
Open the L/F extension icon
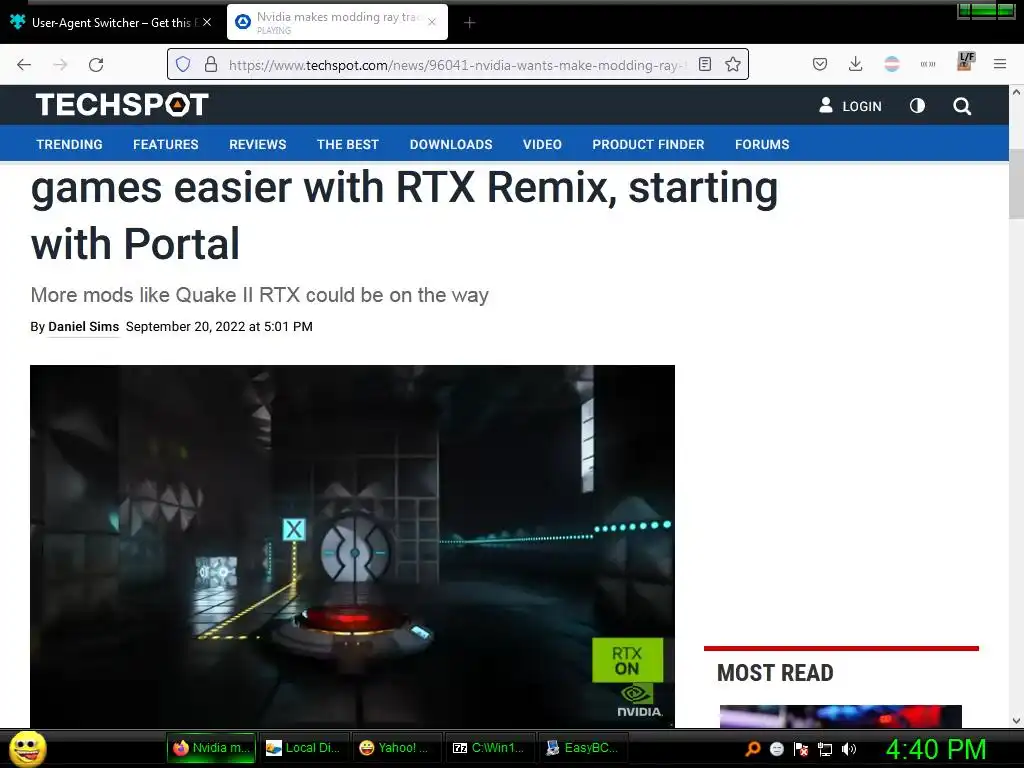pos(965,61)
